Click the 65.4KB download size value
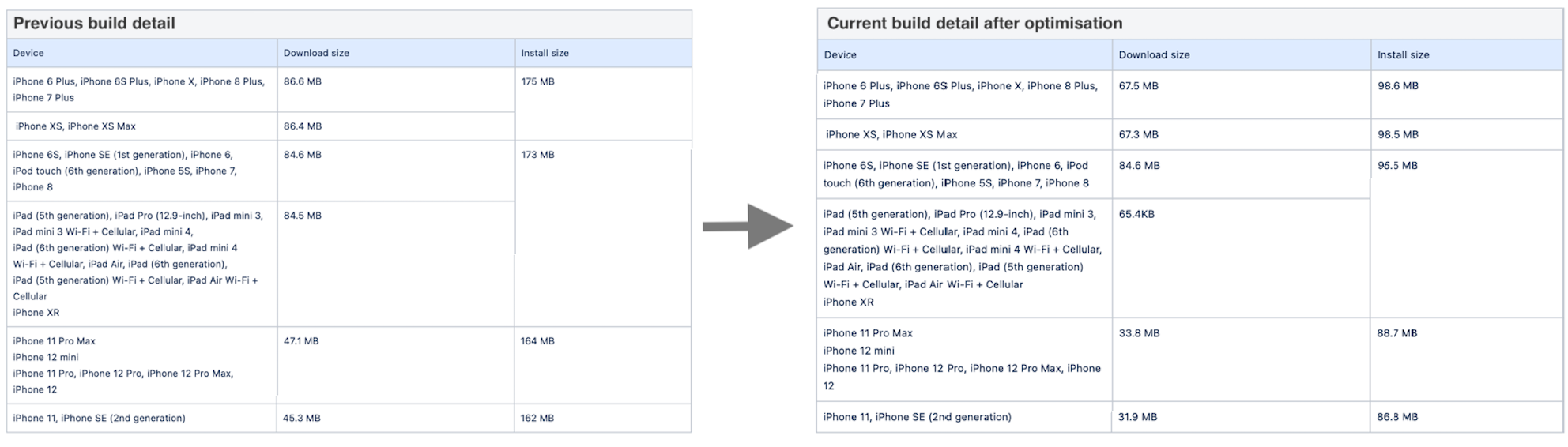 (1136, 214)
